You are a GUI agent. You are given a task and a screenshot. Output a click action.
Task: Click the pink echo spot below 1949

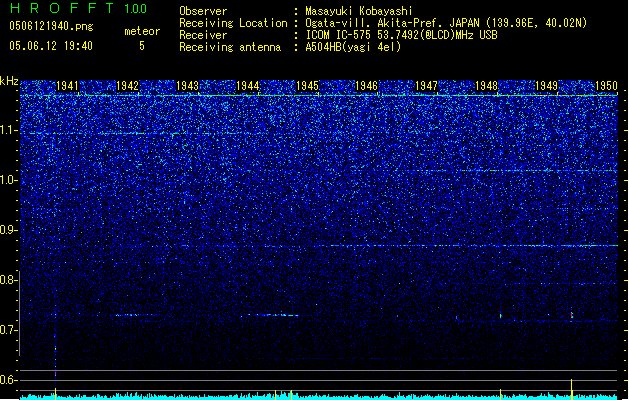[572, 315]
